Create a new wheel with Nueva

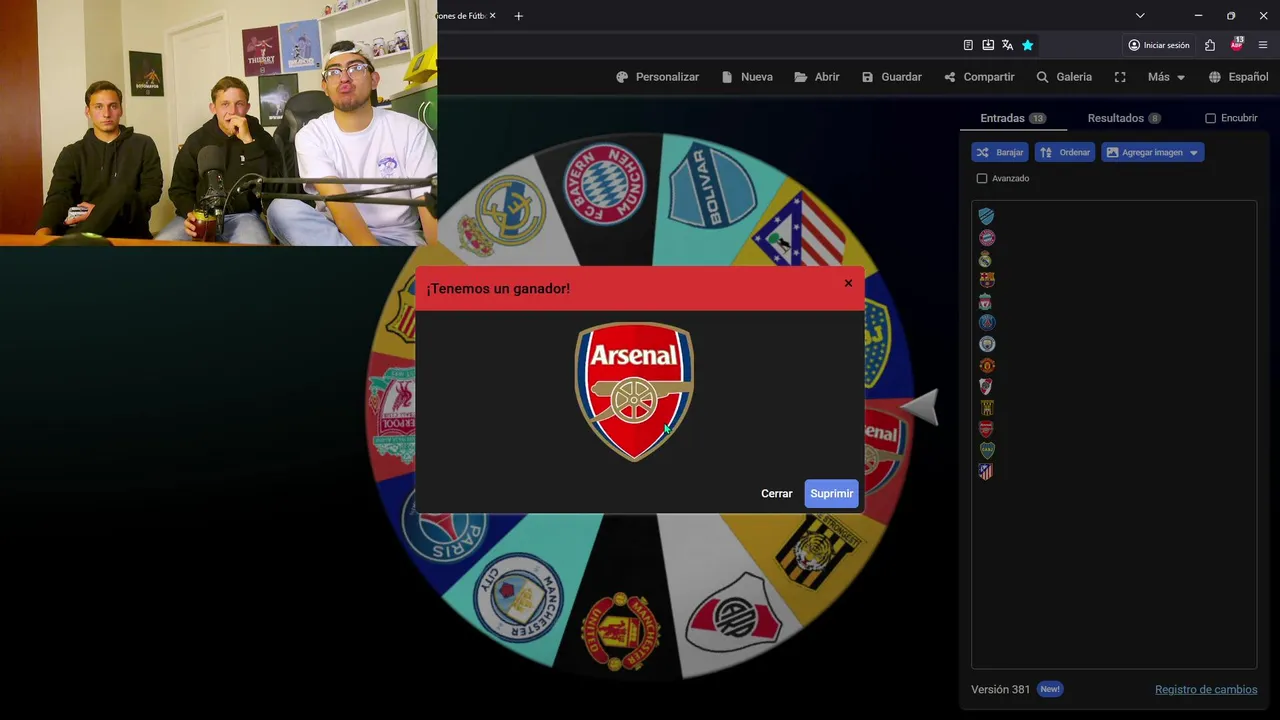tap(747, 77)
